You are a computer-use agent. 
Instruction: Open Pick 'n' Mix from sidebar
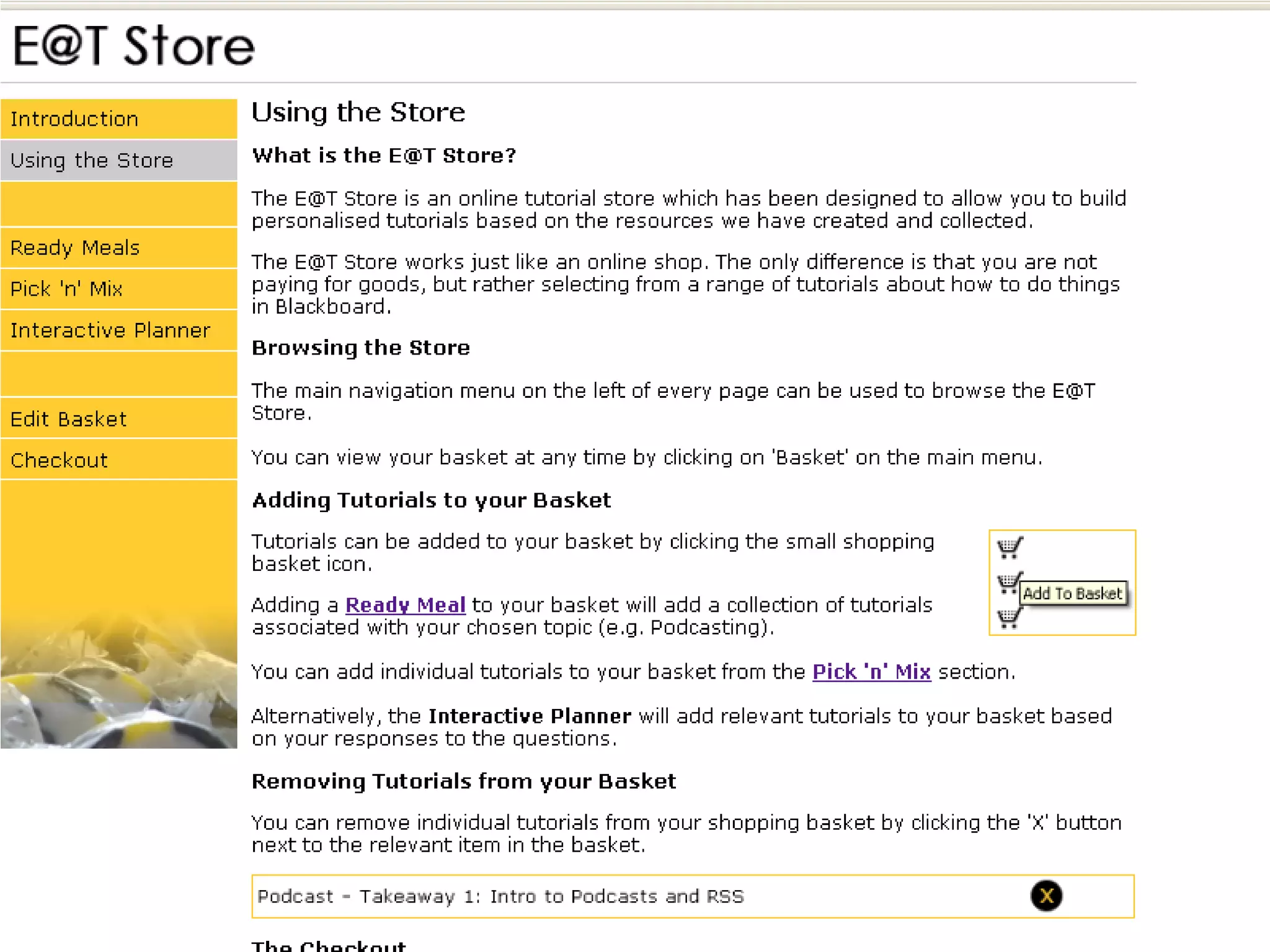66,289
